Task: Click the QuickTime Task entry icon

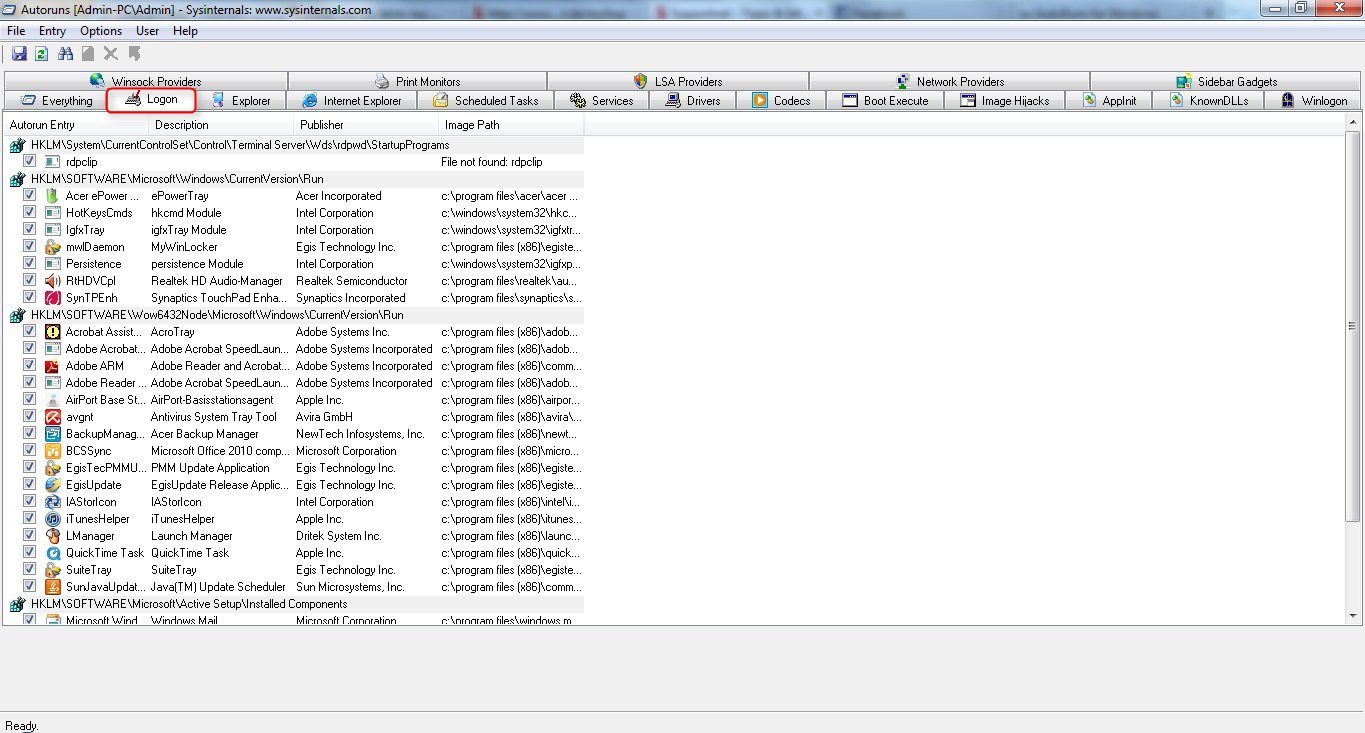Action: 53,553
